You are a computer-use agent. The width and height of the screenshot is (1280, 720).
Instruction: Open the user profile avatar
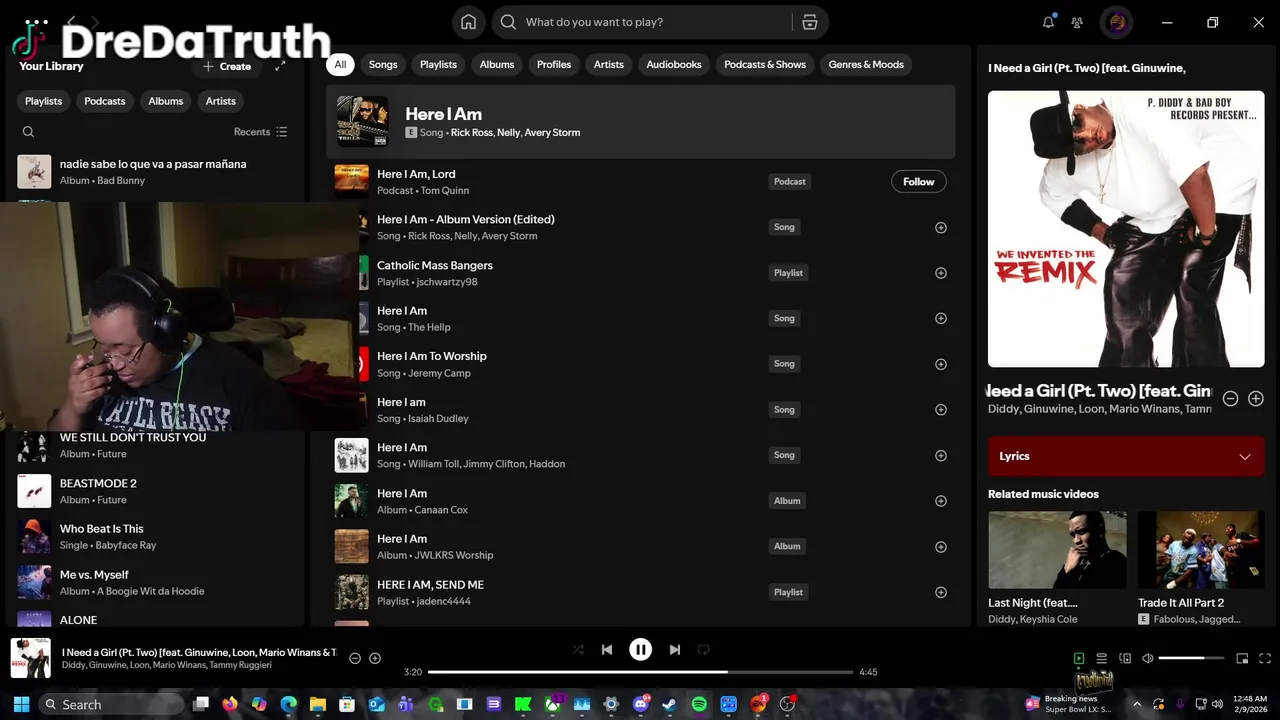[1117, 22]
